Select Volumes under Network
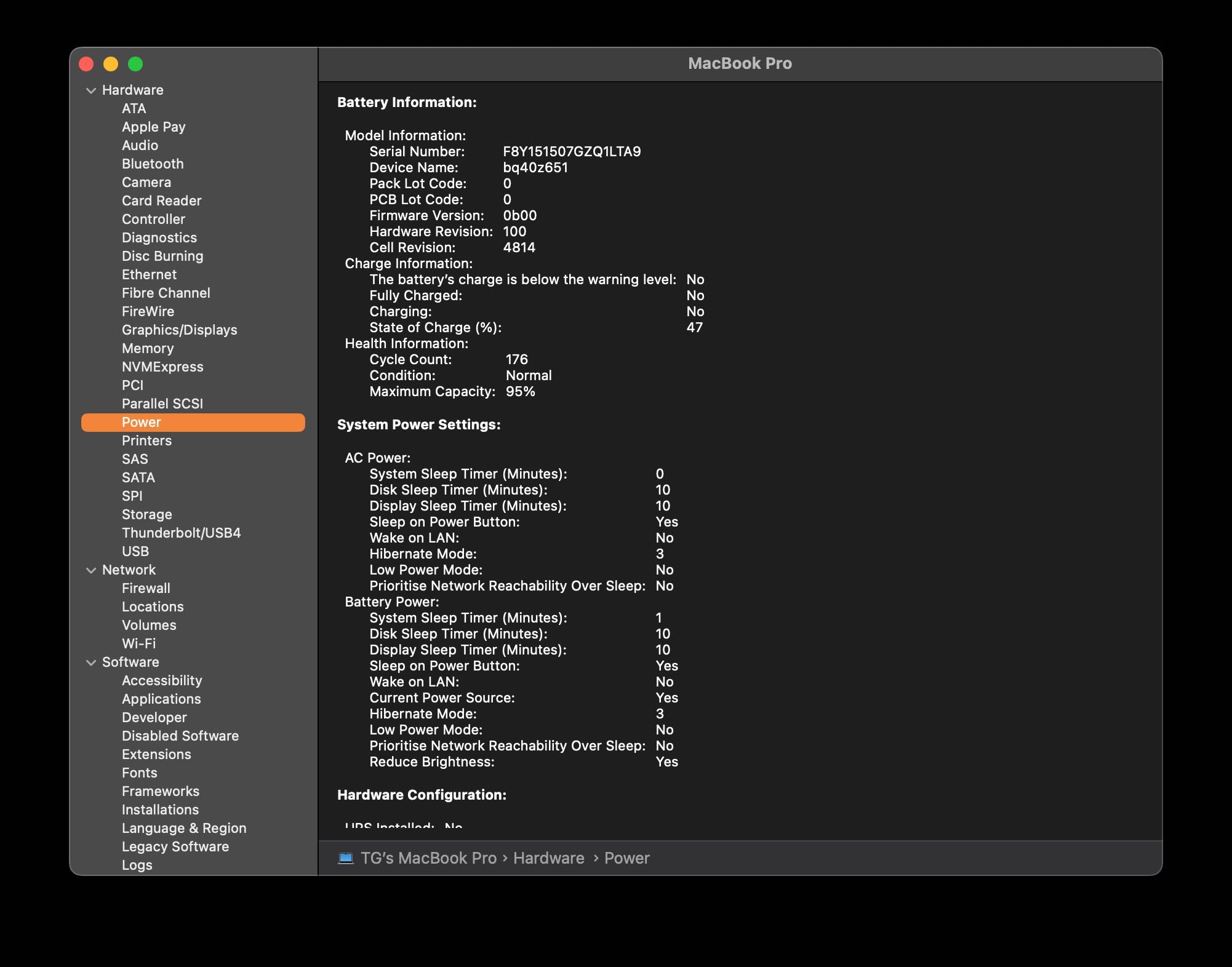Viewport: 1232px width, 967px height. 149,625
